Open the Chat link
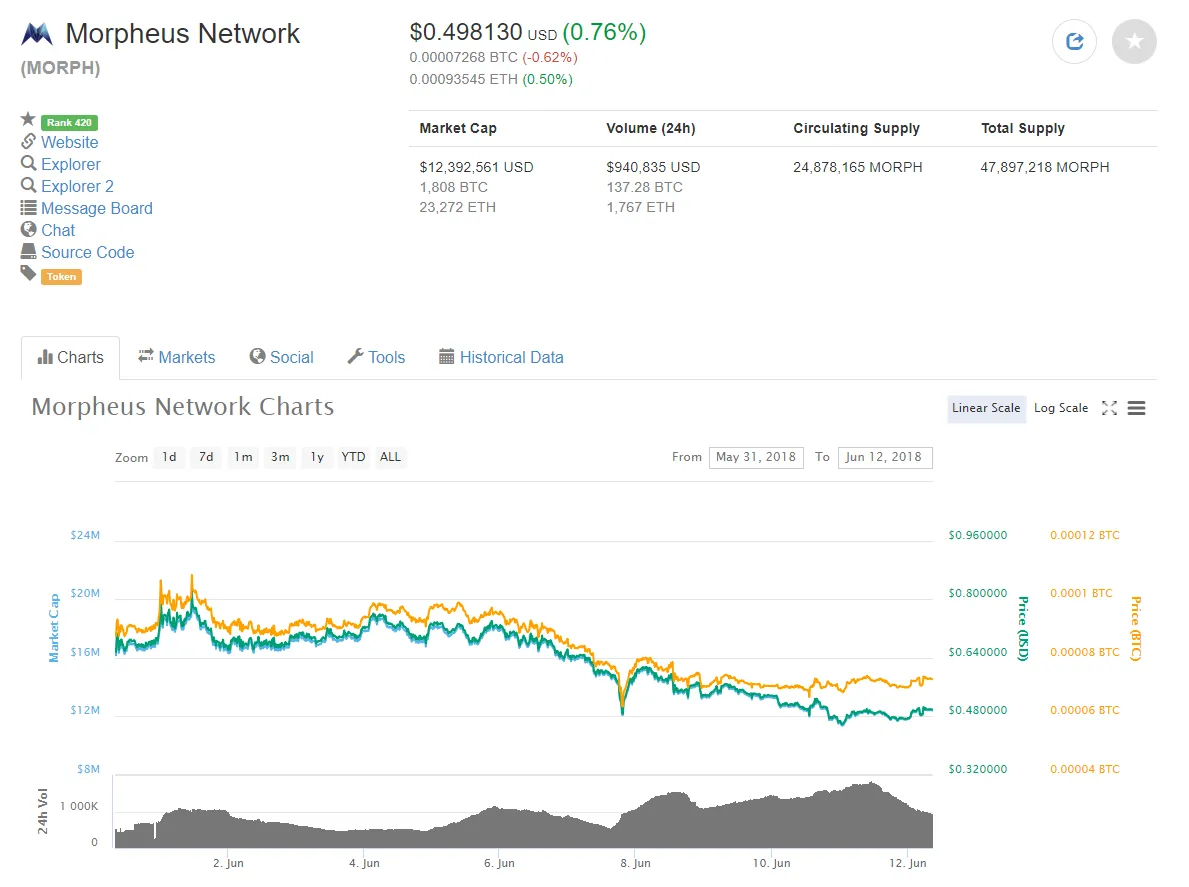The width and height of the screenshot is (1189, 887). tap(58, 230)
